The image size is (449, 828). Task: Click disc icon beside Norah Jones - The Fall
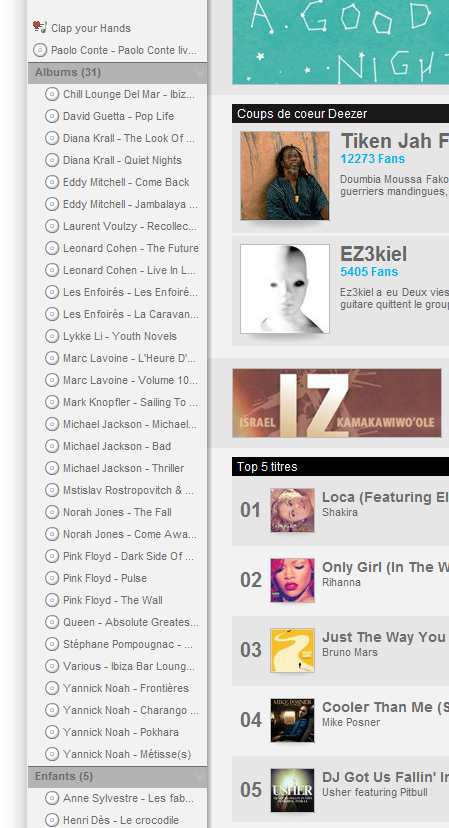(52, 512)
